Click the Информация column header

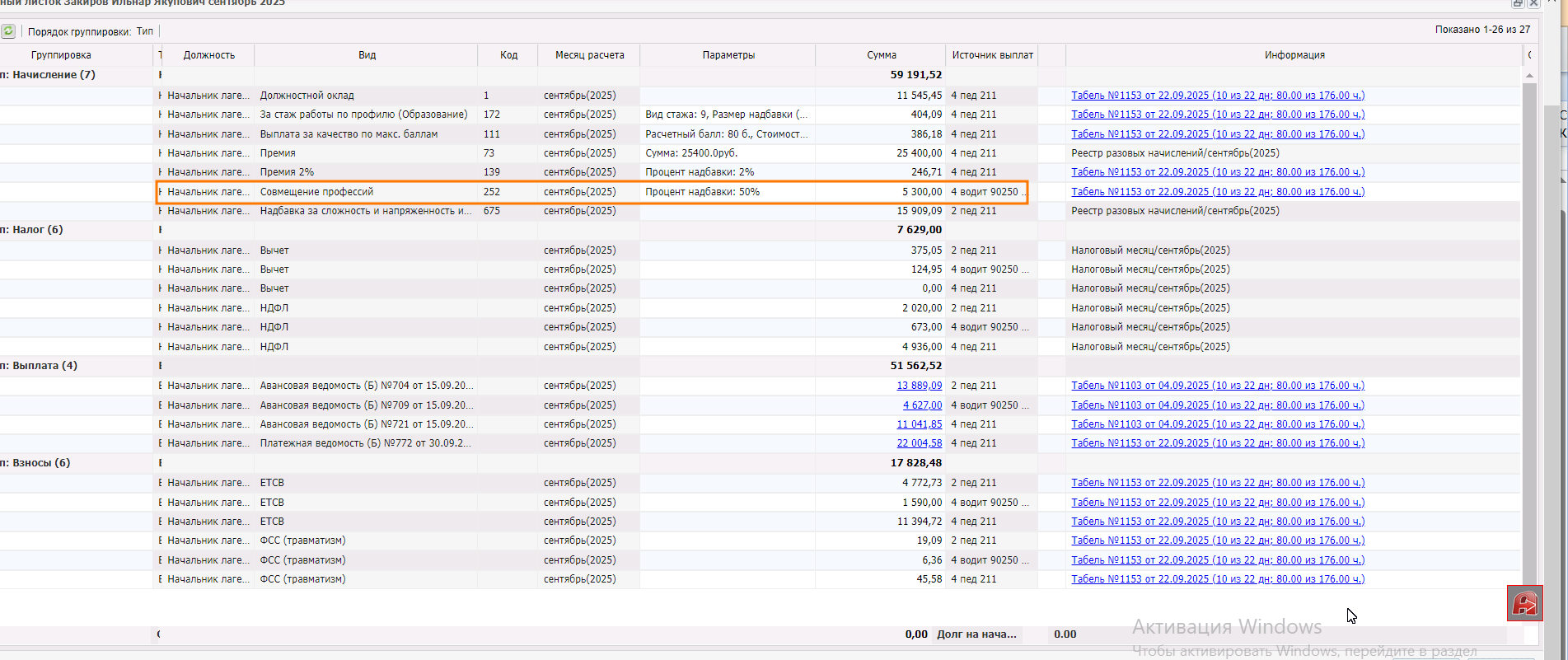1294,55
